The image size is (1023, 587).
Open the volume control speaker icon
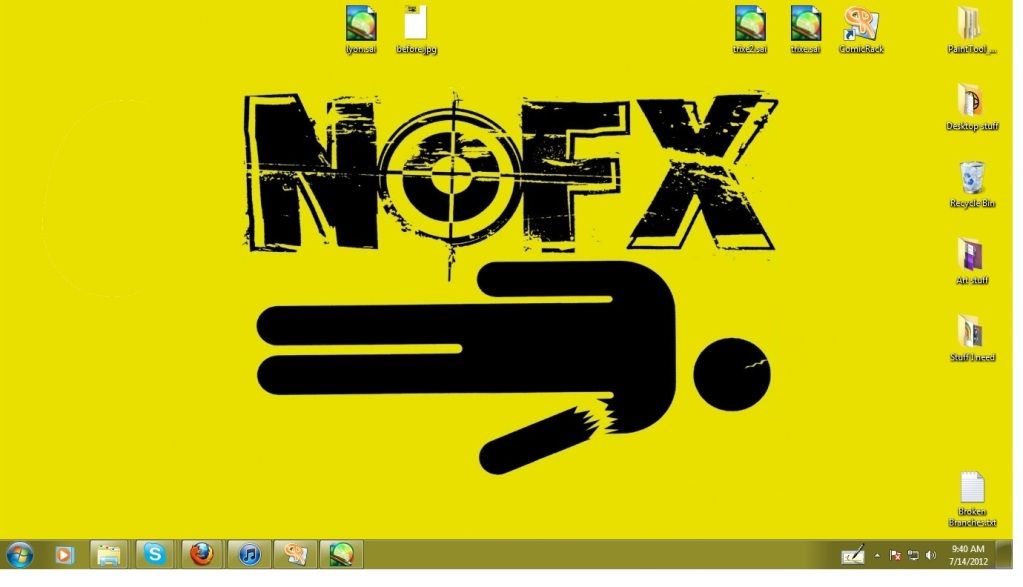click(931, 556)
